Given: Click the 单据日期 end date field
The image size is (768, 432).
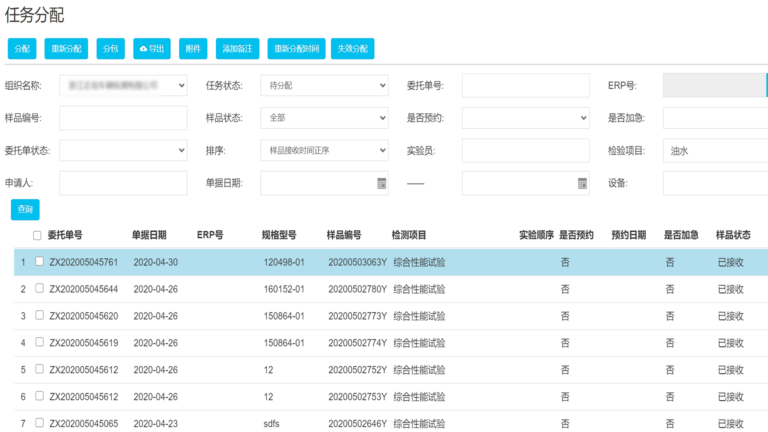Looking at the screenshot, I should point(526,183).
